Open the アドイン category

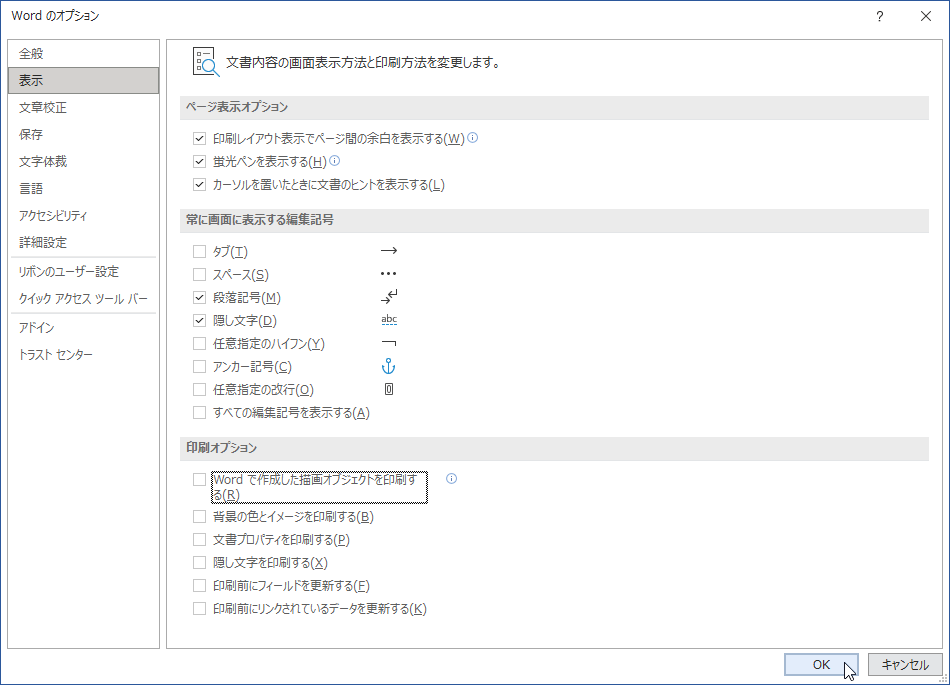(x=84, y=328)
